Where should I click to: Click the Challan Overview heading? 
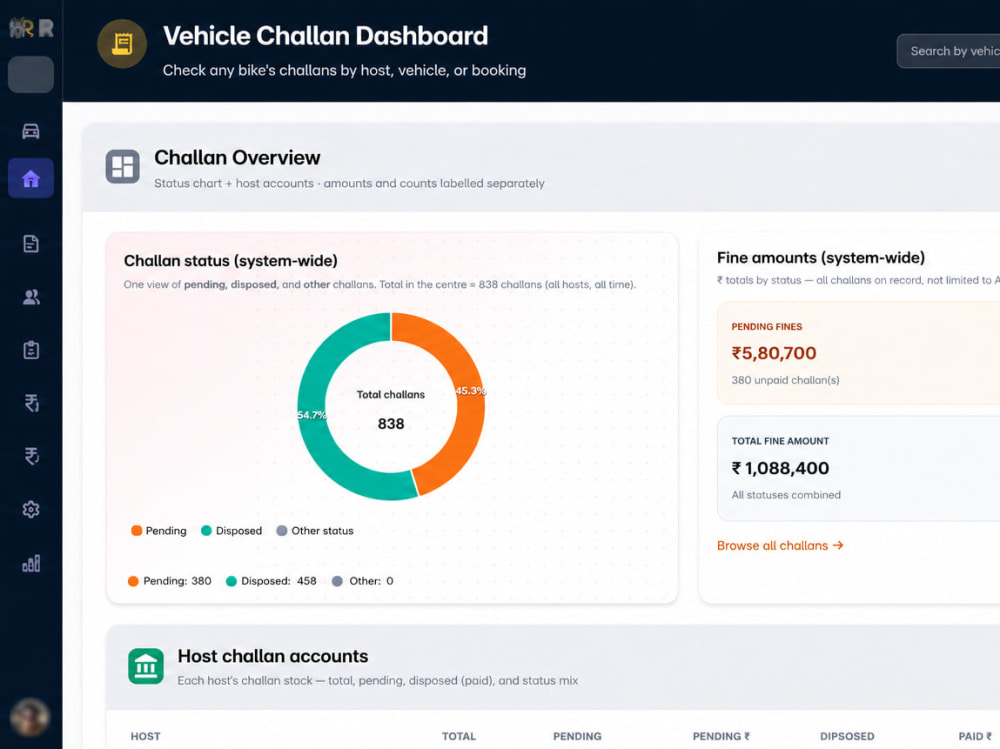tap(237, 158)
